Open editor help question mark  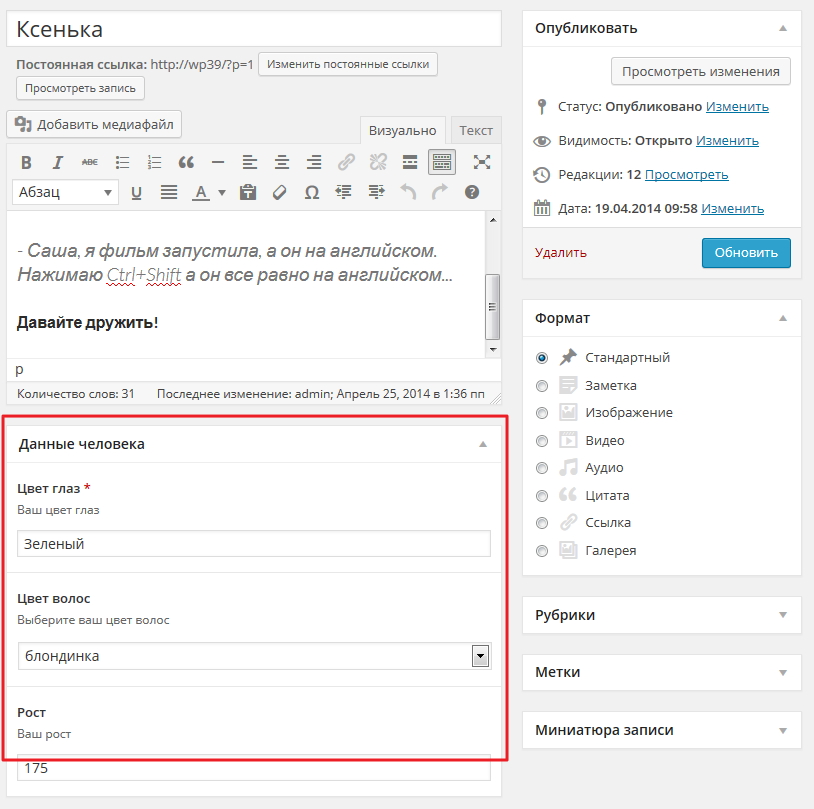(x=471, y=193)
